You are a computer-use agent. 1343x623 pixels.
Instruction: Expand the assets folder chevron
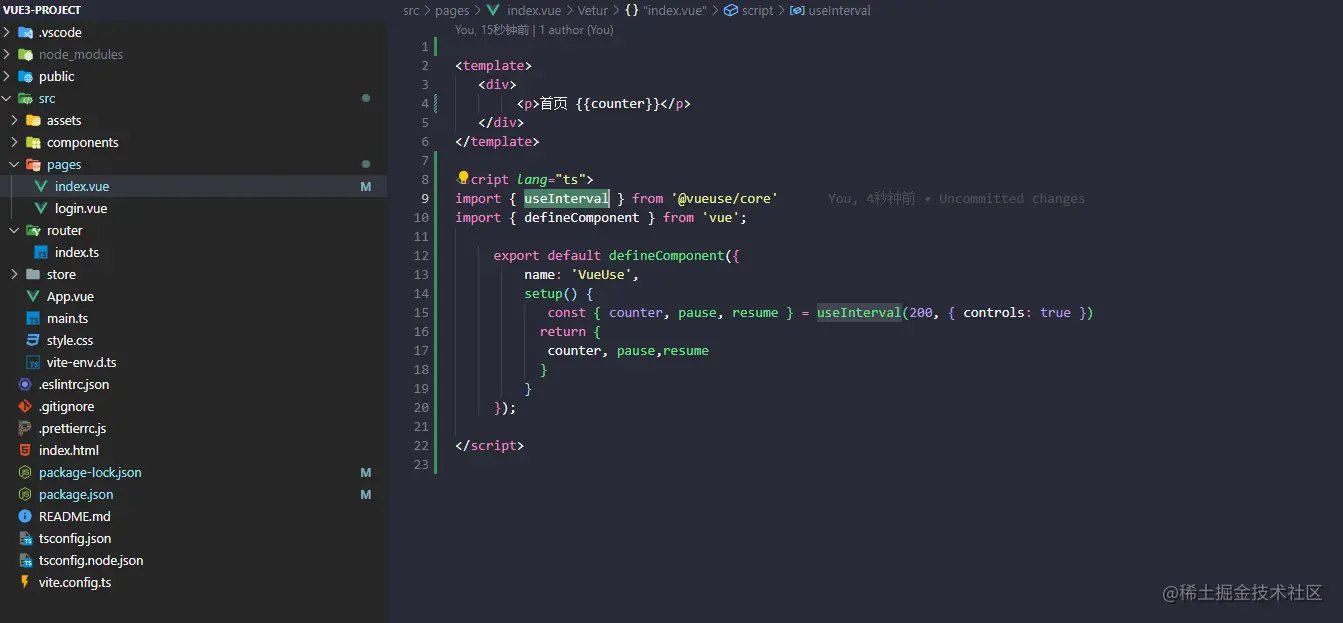coord(15,120)
